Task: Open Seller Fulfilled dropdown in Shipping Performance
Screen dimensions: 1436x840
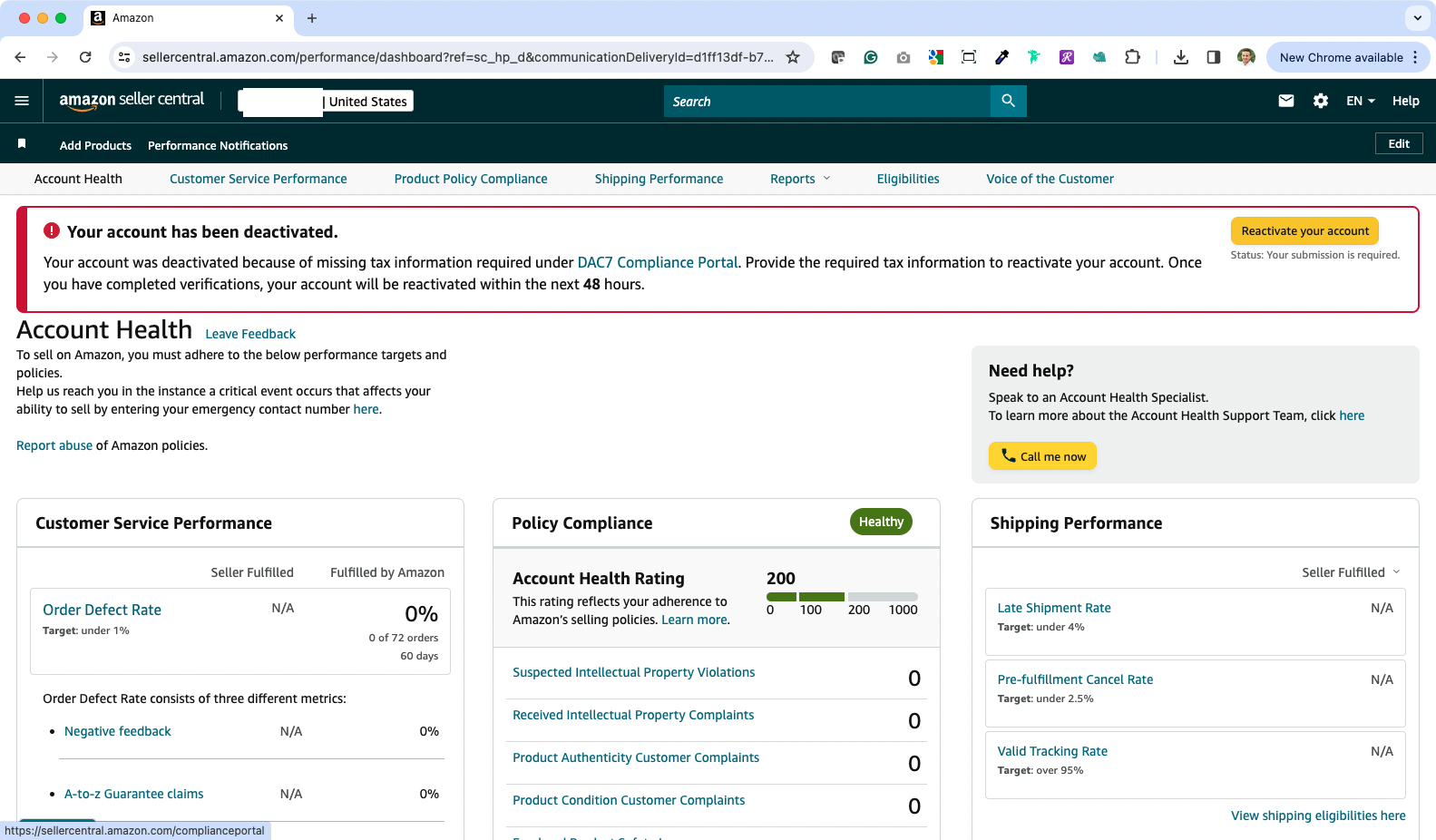Action: point(1351,572)
